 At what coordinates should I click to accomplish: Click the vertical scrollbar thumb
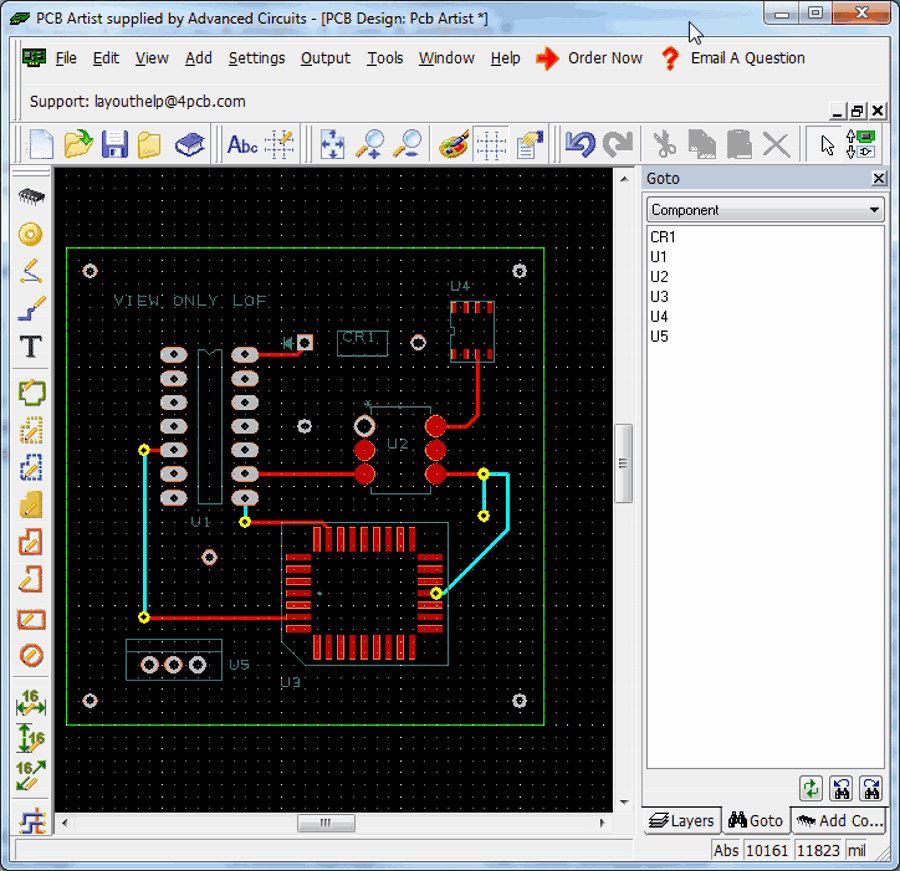tap(623, 463)
